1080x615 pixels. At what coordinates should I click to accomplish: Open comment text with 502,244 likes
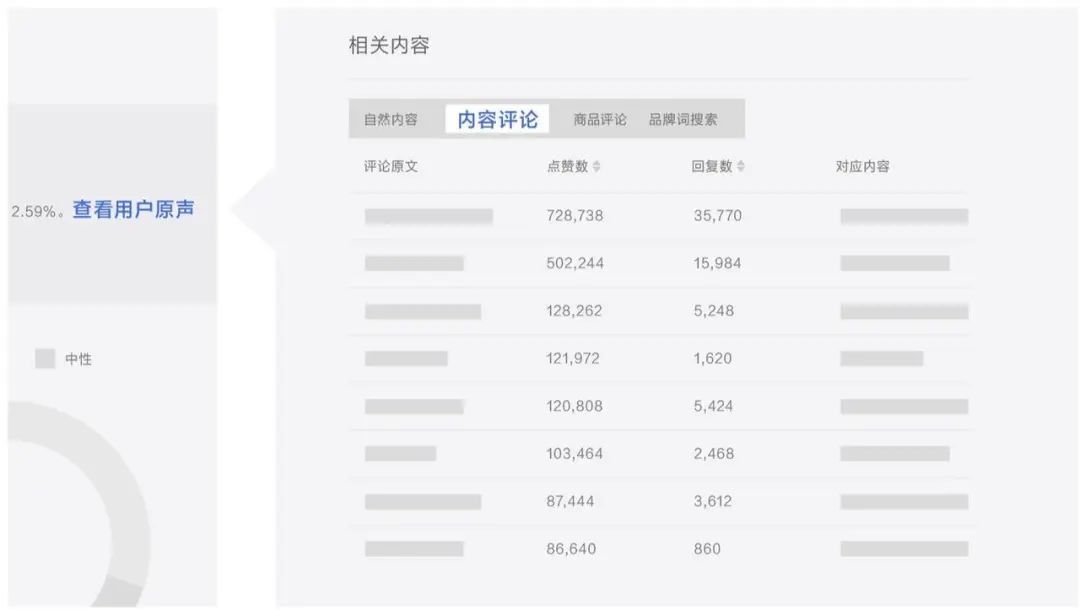(x=414, y=263)
